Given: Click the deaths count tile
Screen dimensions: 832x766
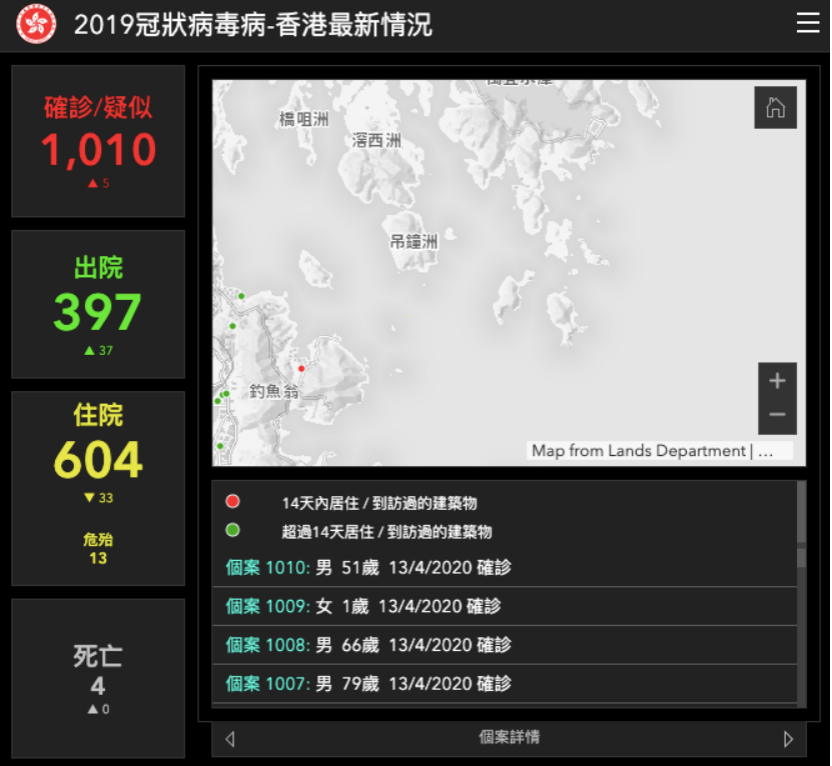Looking at the screenshot, I should click(x=98, y=678).
